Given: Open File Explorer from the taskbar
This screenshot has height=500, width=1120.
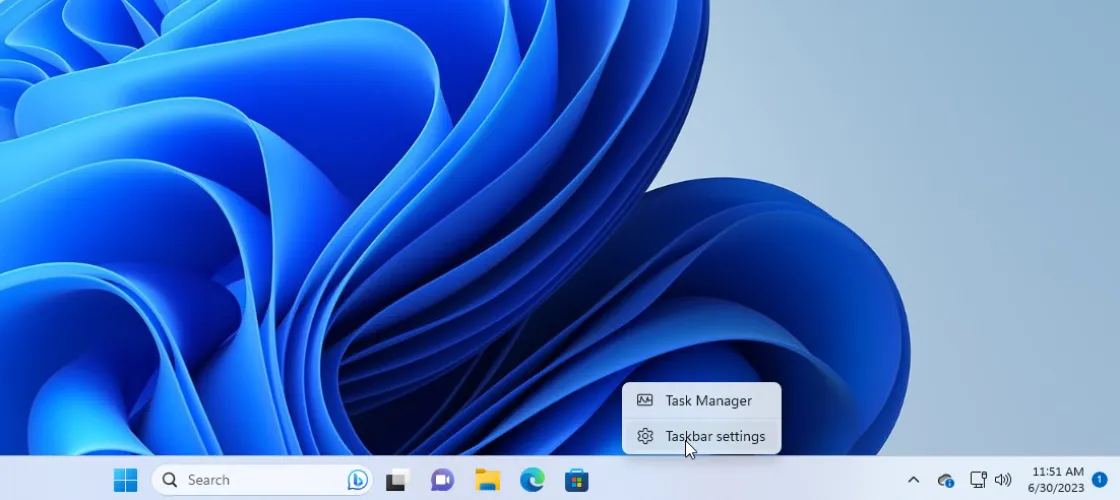Looking at the screenshot, I should point(487,480).
